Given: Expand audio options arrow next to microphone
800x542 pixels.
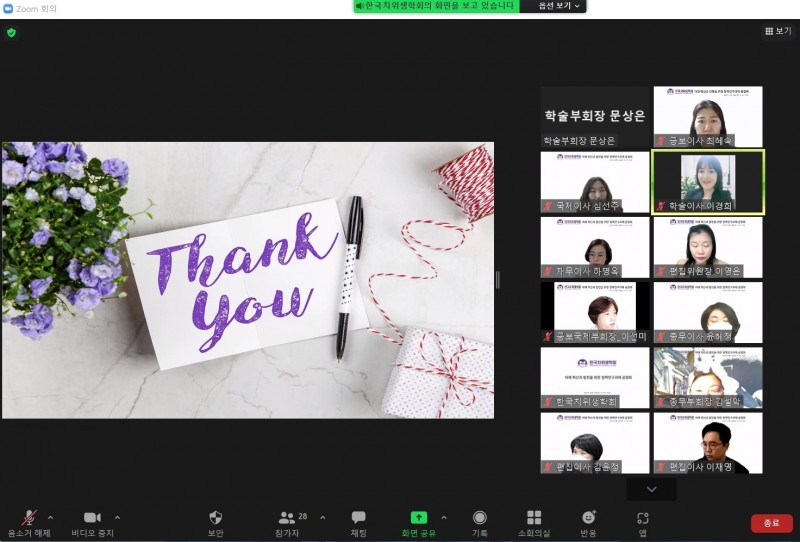Looking at the screenshot, I should point(51,517).
